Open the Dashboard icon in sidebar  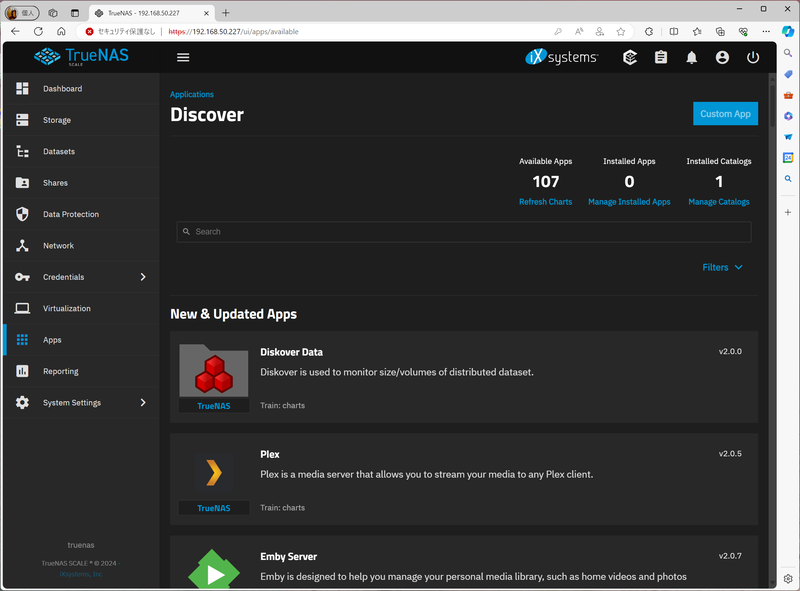[x=22, y=88]
